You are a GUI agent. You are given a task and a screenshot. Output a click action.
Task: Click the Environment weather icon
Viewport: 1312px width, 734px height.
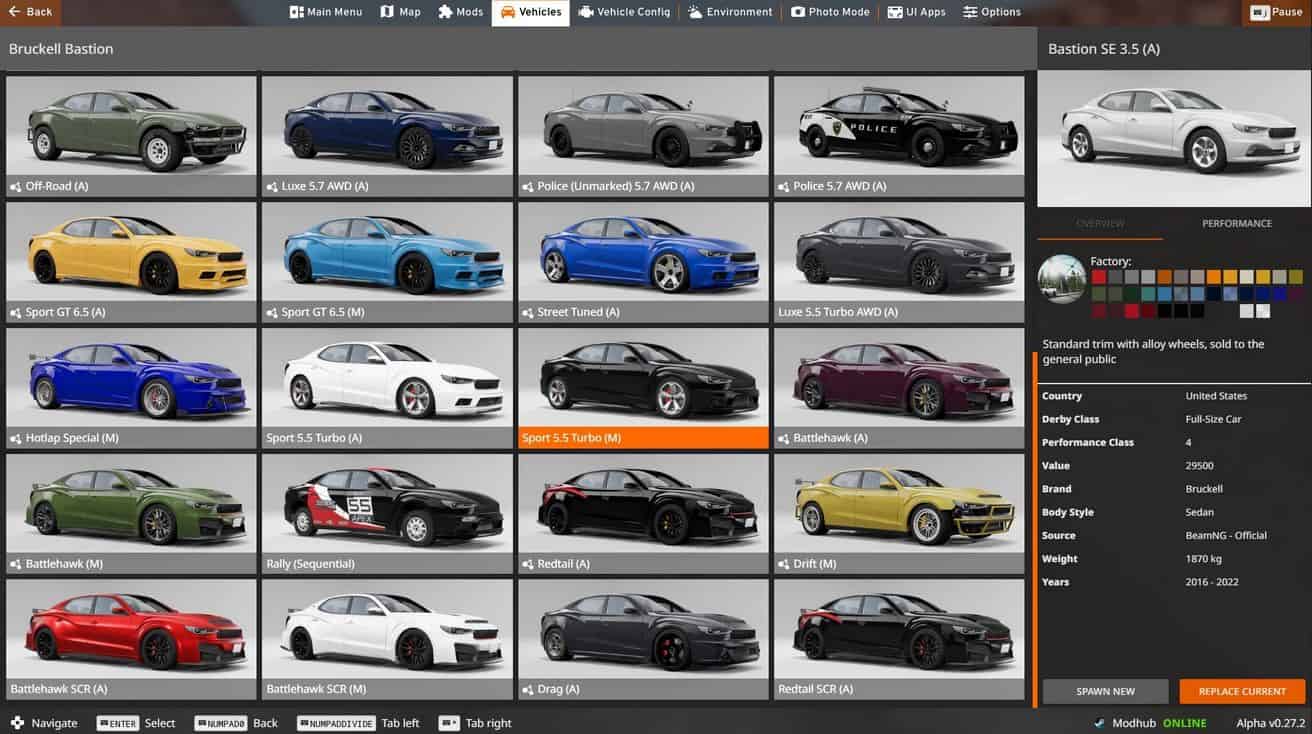tap(695, 12)
